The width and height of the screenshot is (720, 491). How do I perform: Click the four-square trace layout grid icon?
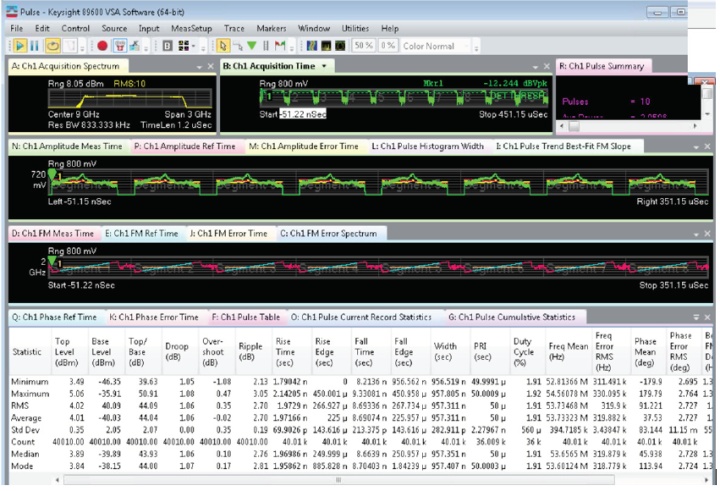click(183, 46)
